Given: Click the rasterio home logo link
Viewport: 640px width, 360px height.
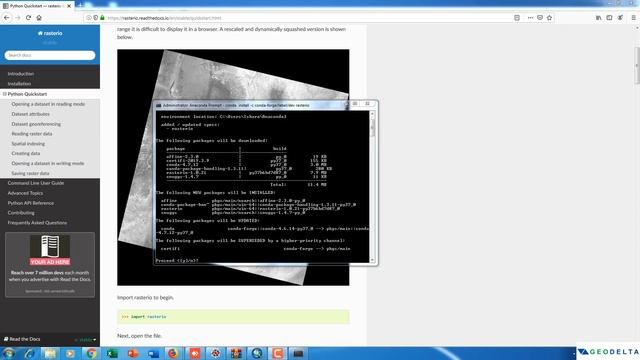Looking at the screenshot, I should point(50,33).
